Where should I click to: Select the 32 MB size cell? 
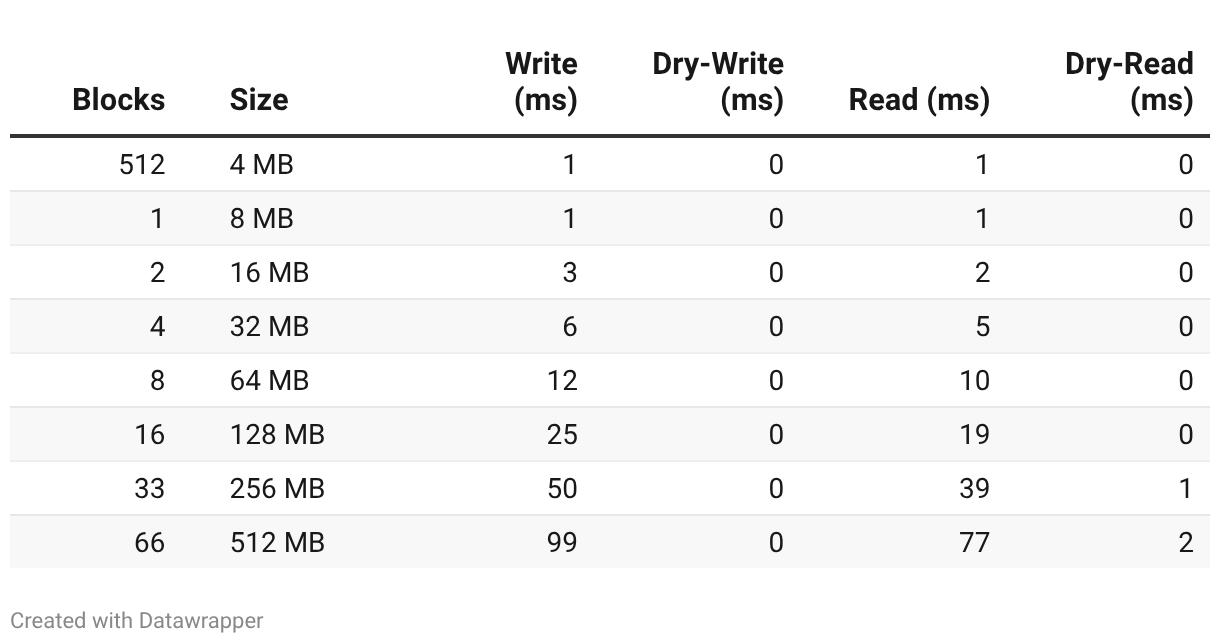click(x=270, y=326)
